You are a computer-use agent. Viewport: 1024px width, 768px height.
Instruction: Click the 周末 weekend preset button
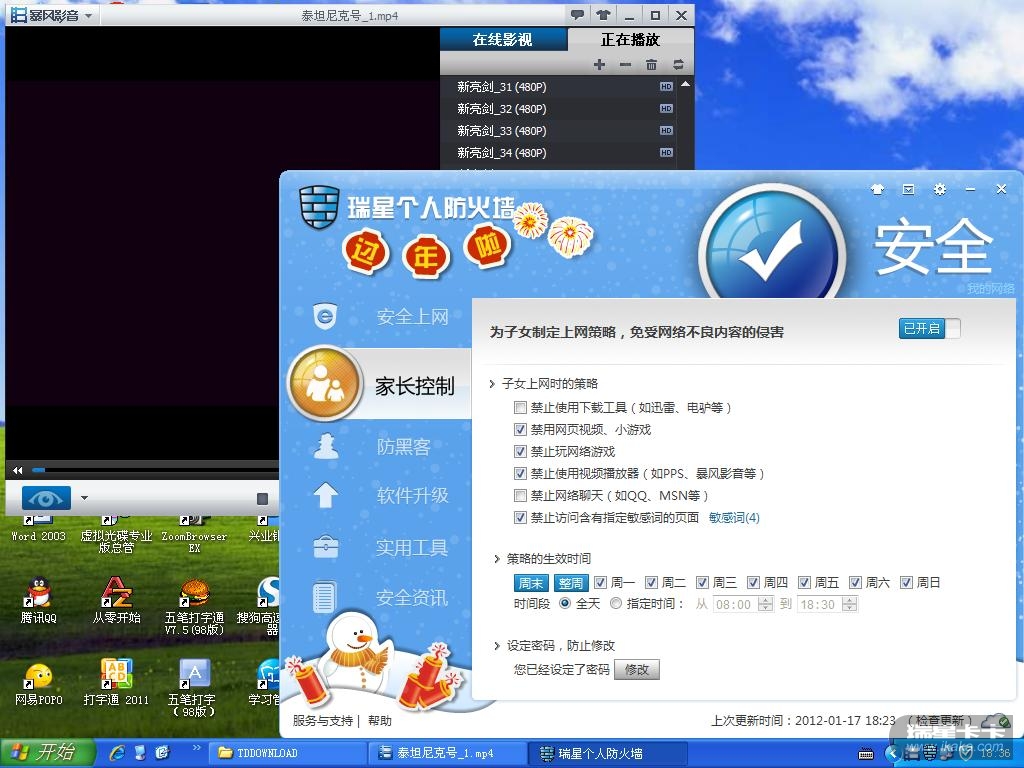[x=532, y=583]
